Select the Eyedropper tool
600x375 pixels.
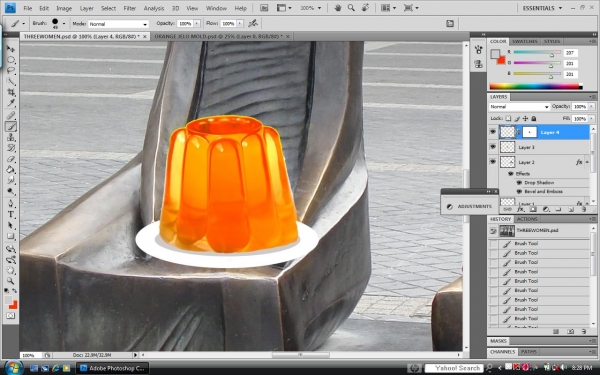[x=11, y=103]
